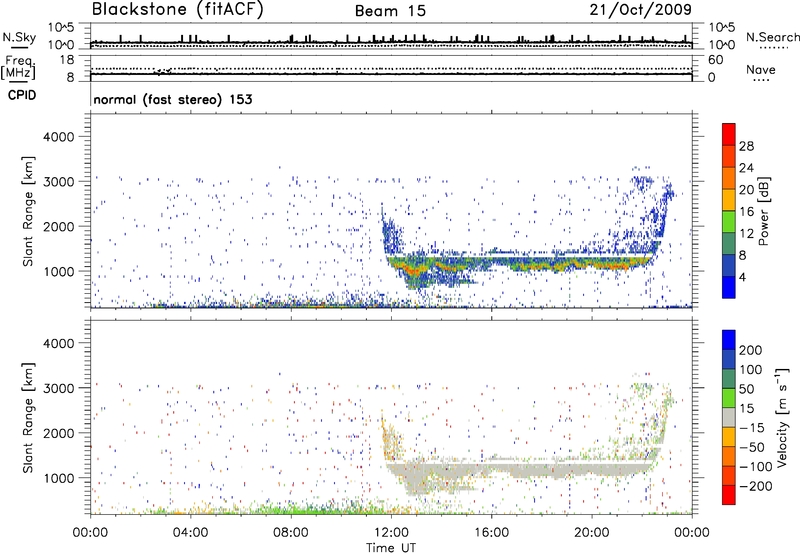The height and width of the screenshot is (554, 800).
Task: Click the yellow 16–20 dB power swatch
Action: (729, 199)
